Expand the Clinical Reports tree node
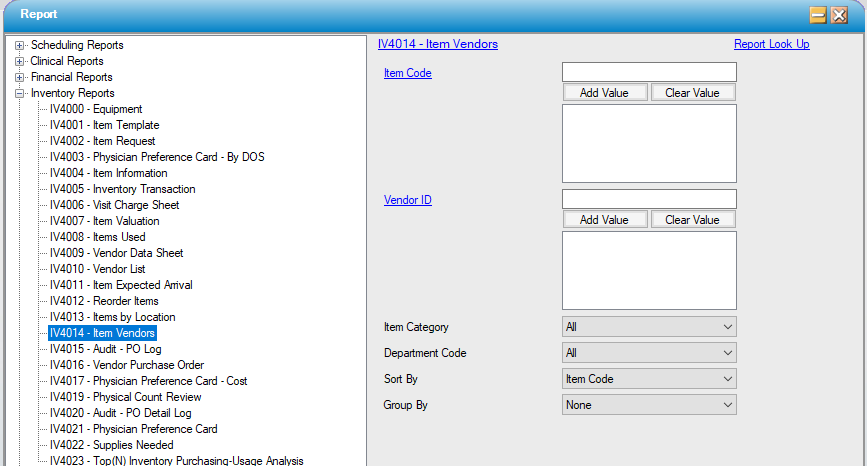This screenshot has height=466, width=867. point(19,61)
